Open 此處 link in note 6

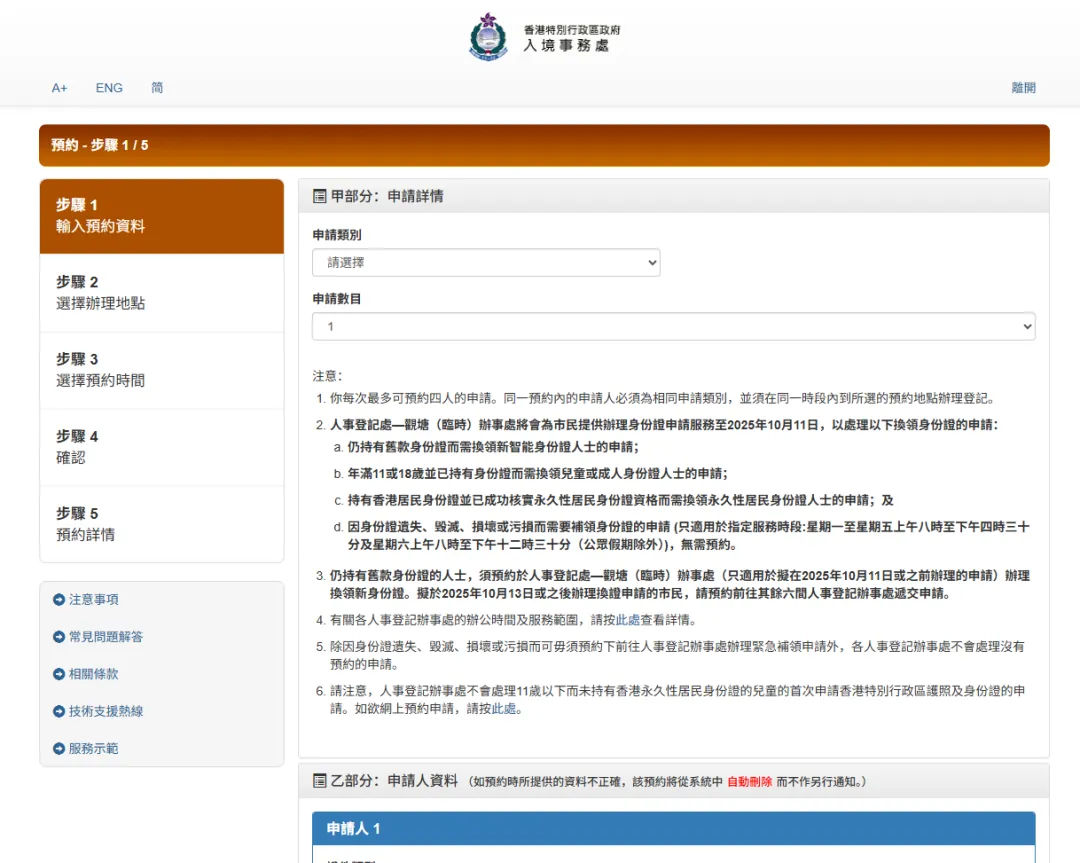coord(503,709)
